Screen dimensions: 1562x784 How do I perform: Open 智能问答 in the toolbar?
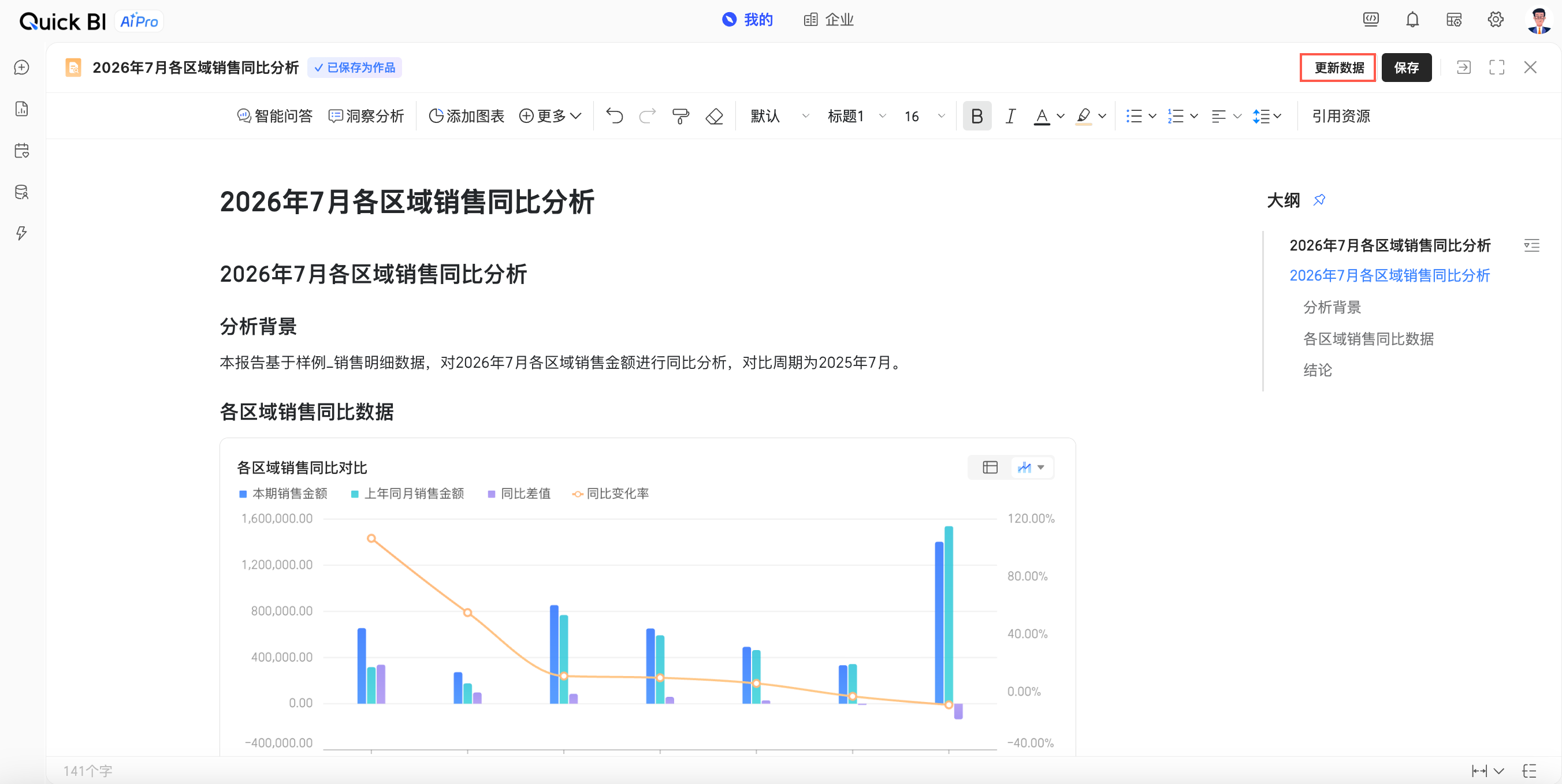click(275, 115)
